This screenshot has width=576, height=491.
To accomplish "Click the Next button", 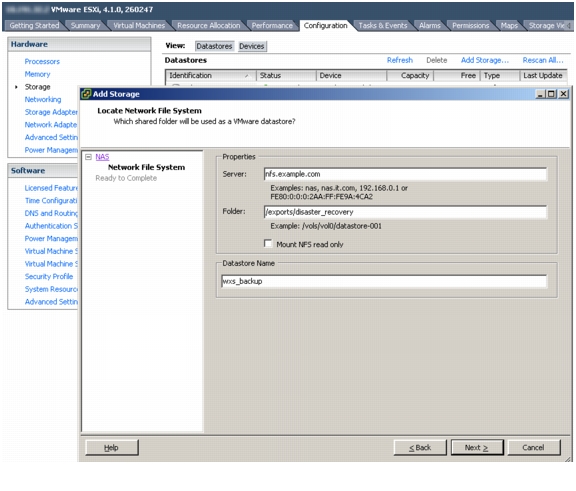I will [477, 448].
